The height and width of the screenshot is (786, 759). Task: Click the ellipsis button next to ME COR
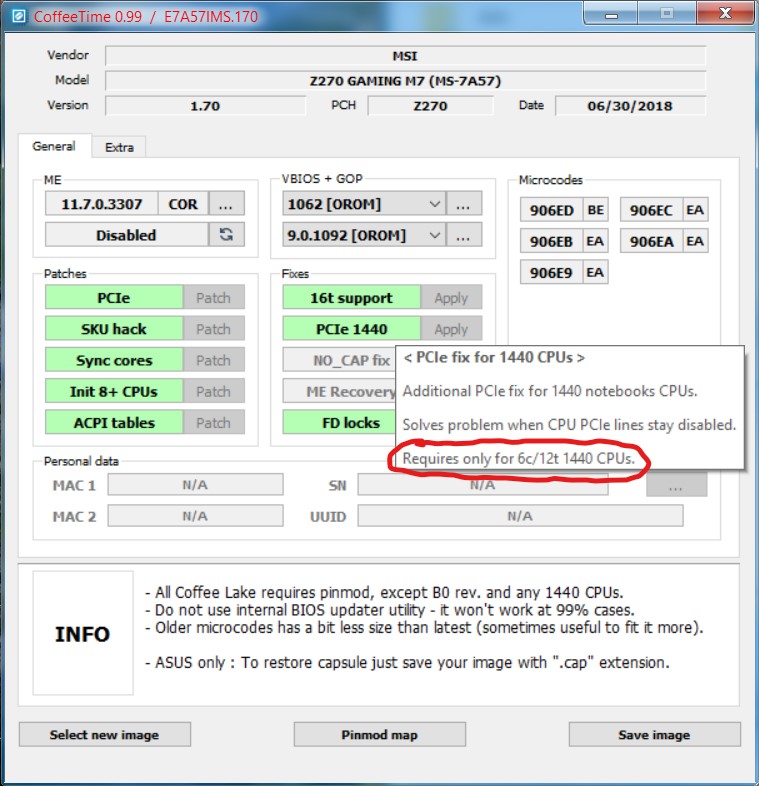(x=227, y=204)
